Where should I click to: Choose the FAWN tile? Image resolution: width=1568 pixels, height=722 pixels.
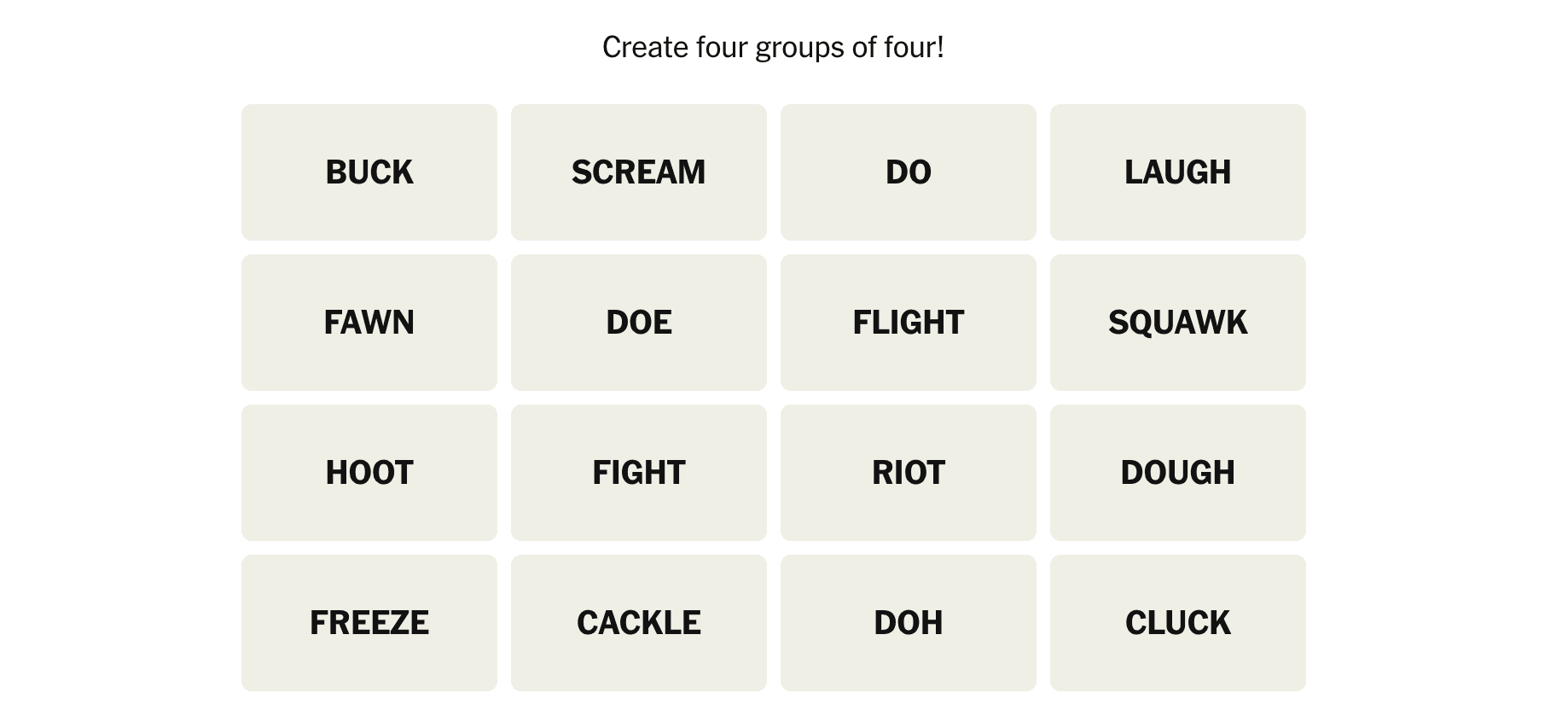point(369,323)
